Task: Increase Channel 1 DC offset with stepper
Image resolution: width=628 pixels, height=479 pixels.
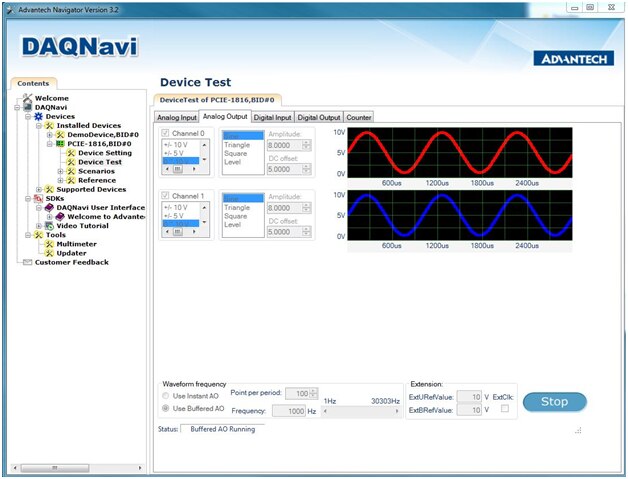Action: pyautogui.click(x=306, y=229)
